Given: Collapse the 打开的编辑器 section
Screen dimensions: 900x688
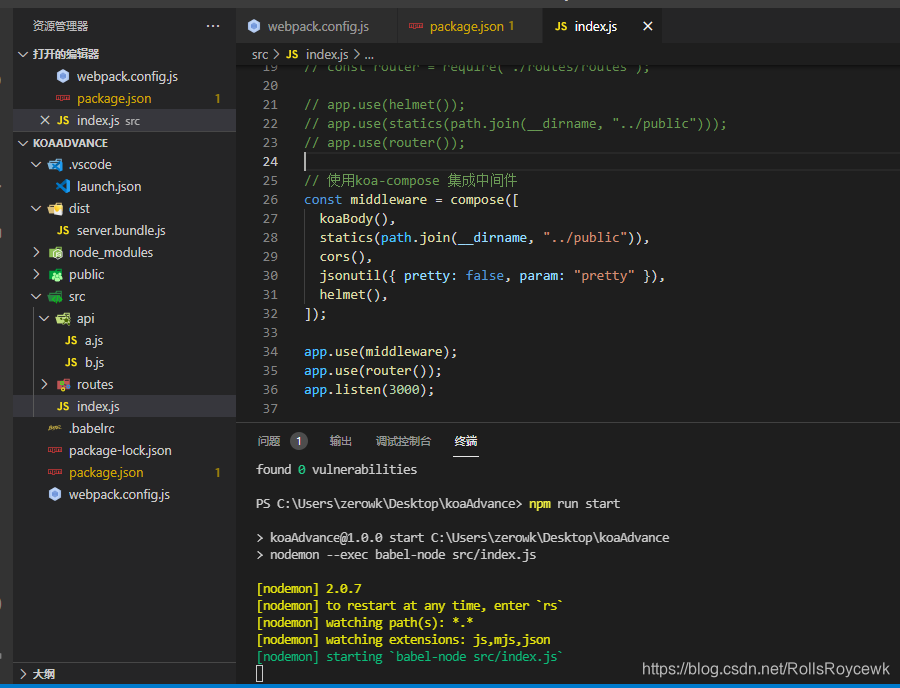Looking at the screenshot, I should point(23,54).
